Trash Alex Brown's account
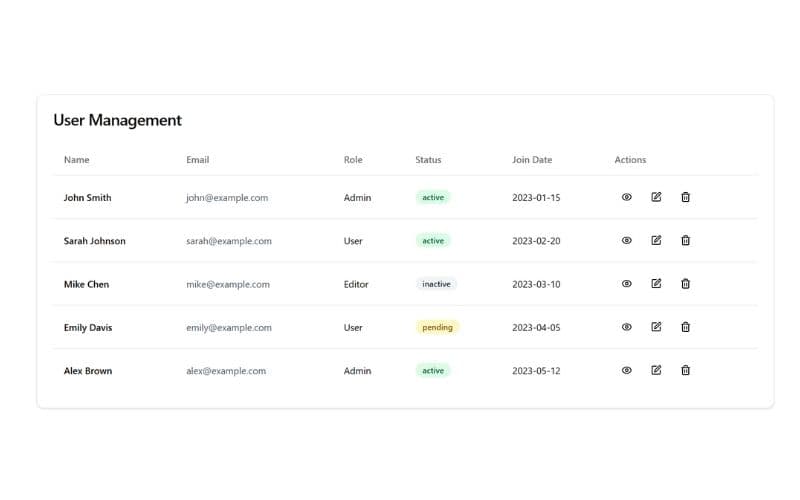 tap(685, 370)
